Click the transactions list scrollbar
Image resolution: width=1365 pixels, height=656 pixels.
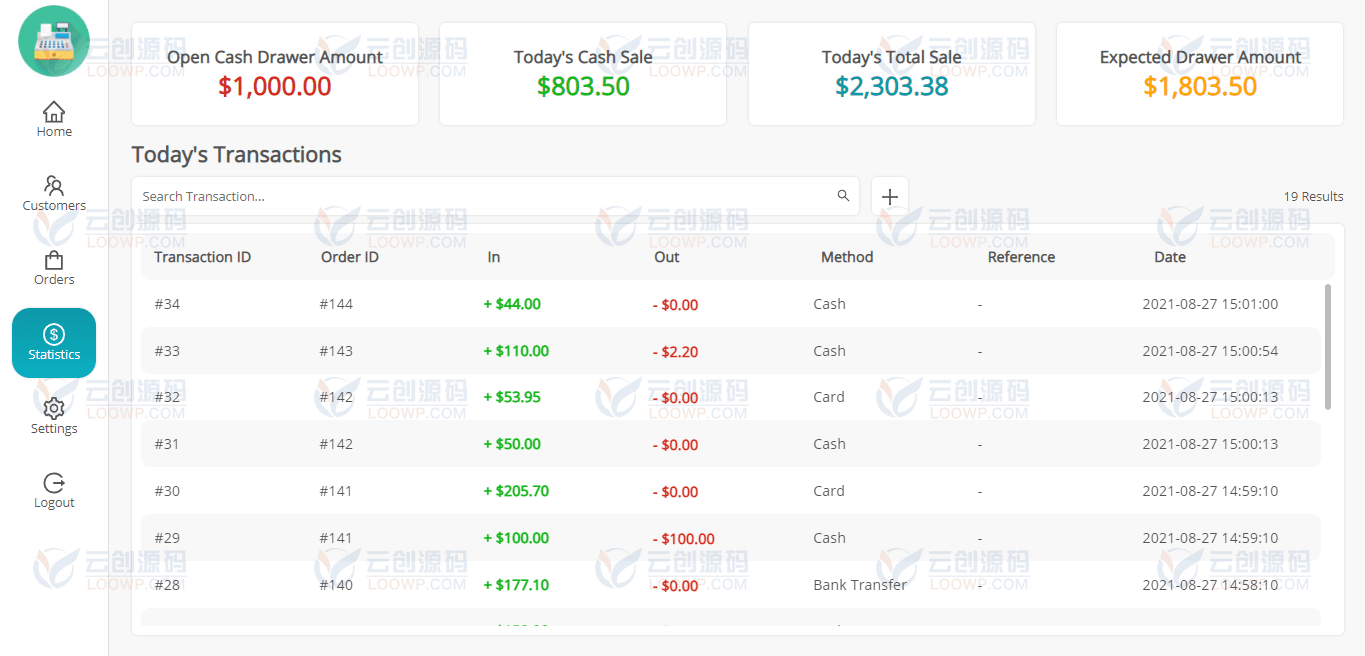point(1328,346)
